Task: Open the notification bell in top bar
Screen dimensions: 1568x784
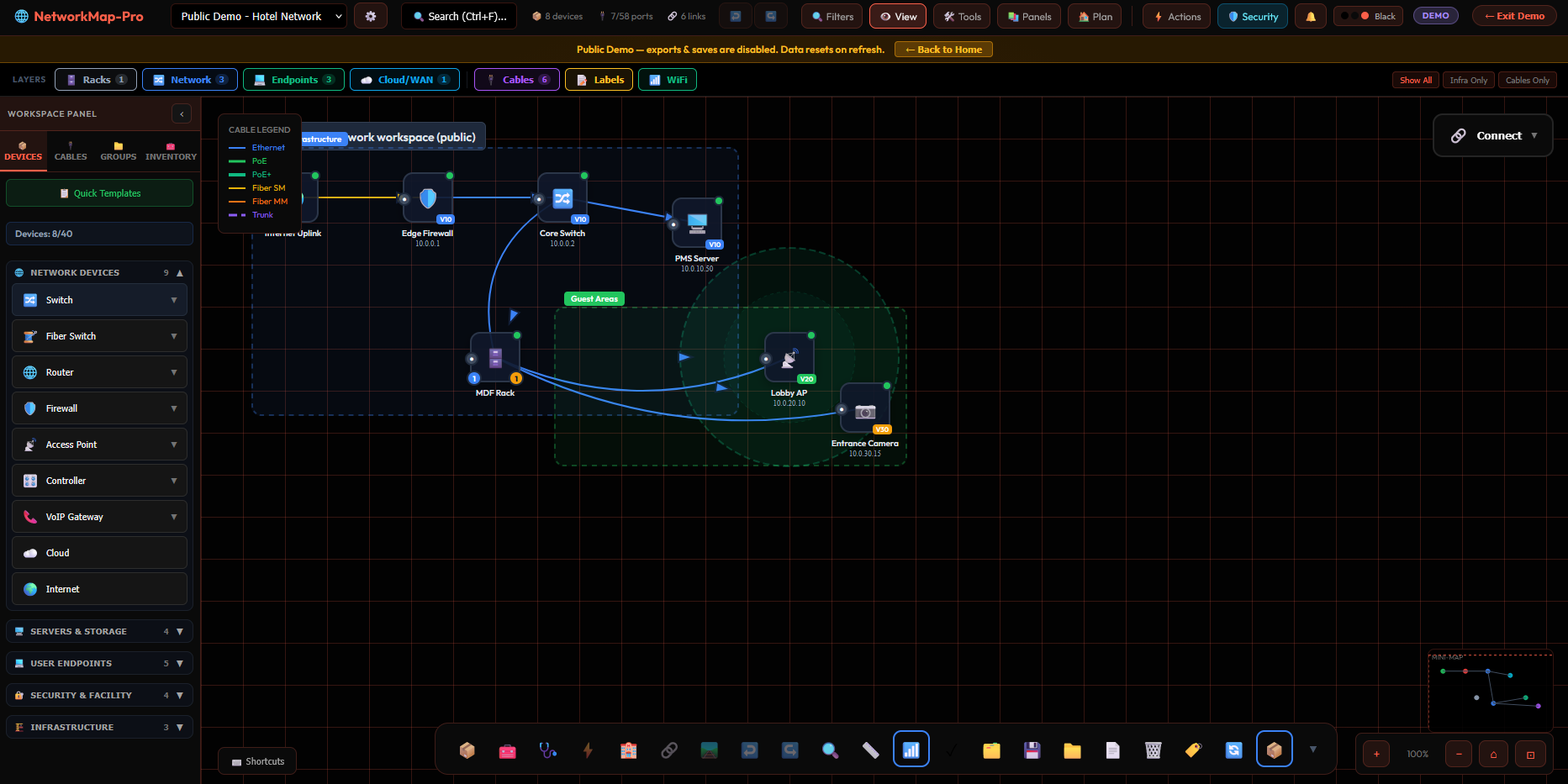Action: [1310, 15]
